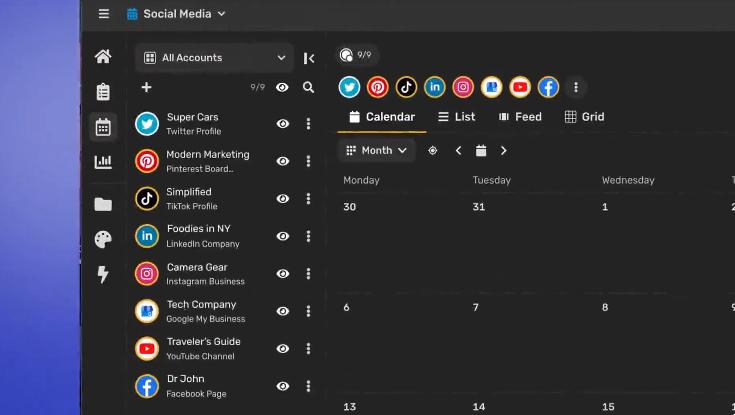Add a new account with plus icon
Image resolution: width=735 pixels, height=415 pixels.
pyautogui.click(x=146, y=88)
